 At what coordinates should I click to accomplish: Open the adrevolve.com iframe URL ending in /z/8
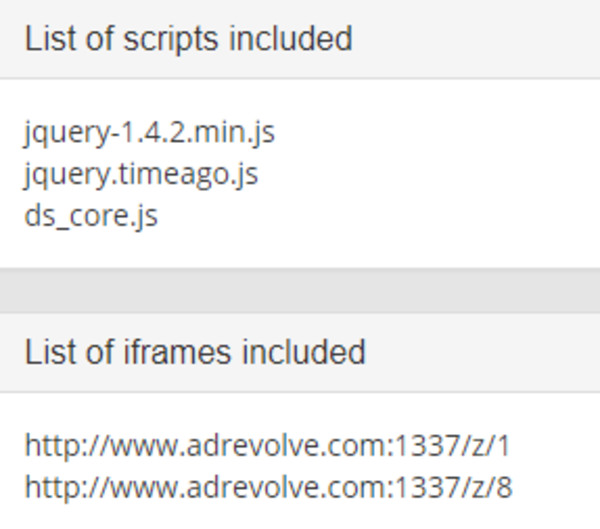[x=268, y=487]
